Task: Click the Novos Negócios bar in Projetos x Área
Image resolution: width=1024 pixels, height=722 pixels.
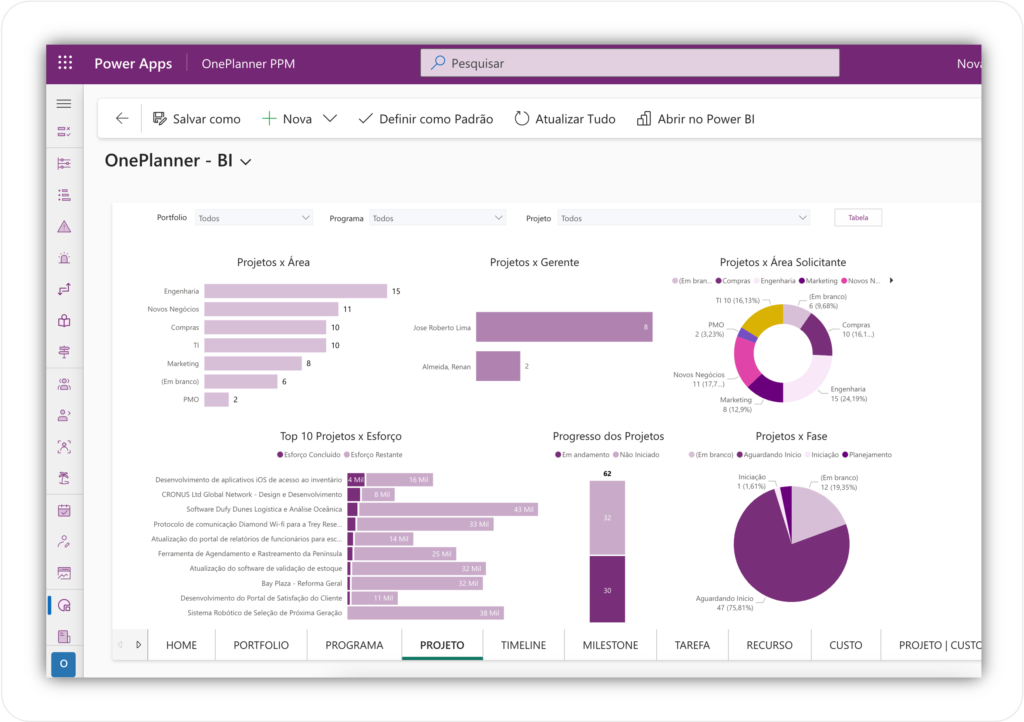Action: point(272,309)
